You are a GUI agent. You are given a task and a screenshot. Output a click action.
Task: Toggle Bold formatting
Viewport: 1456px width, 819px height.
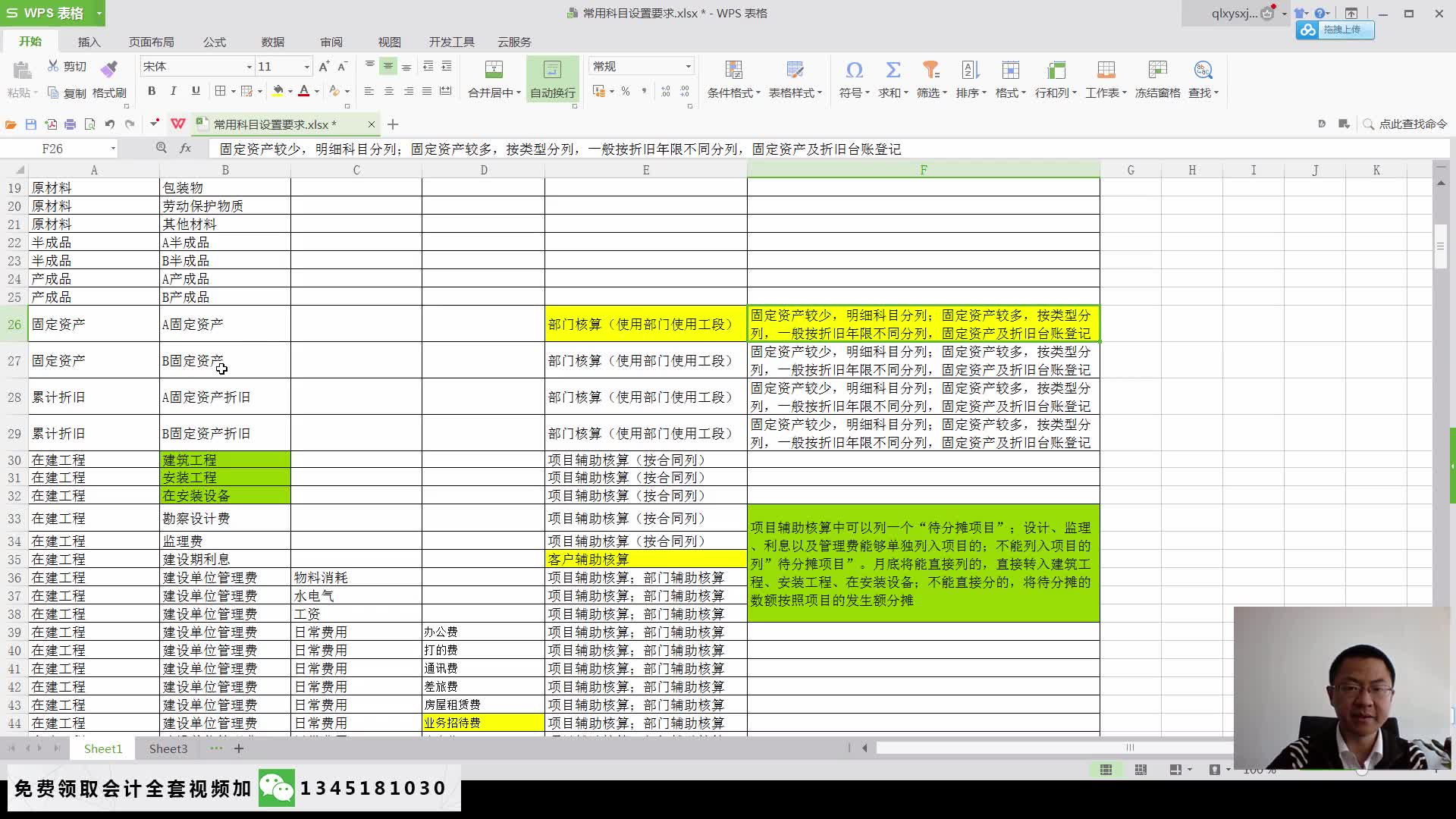coord(152,91)
